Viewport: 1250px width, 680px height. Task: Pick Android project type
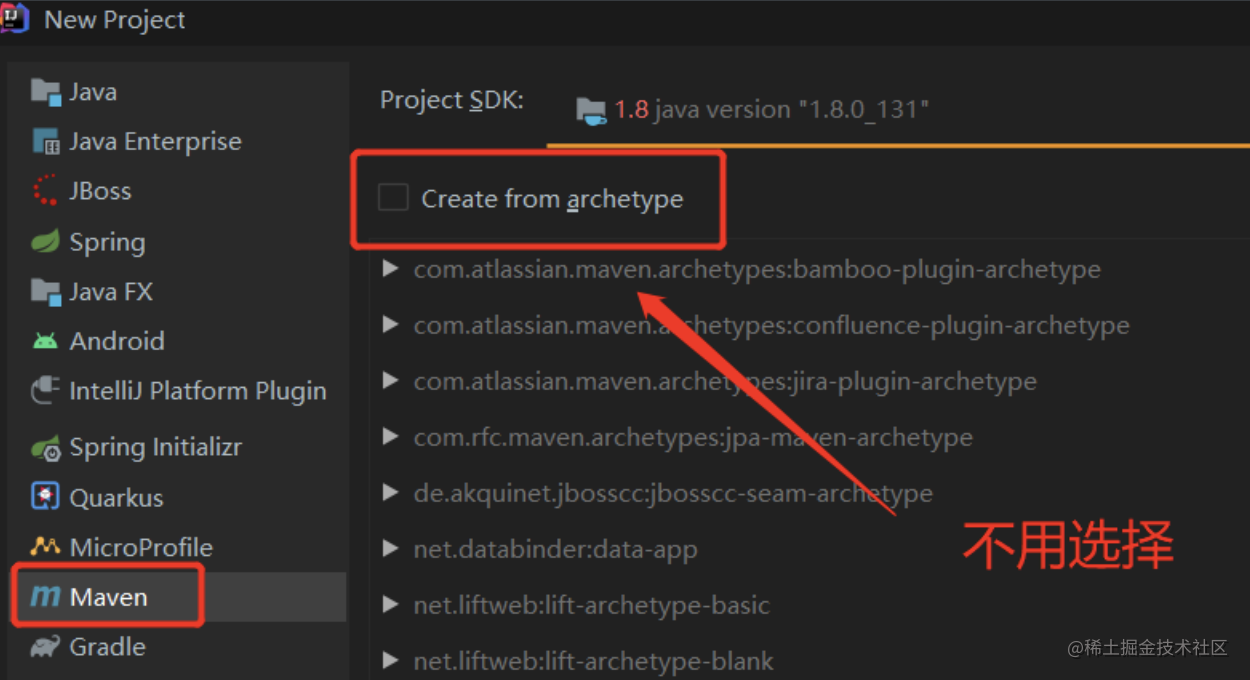(117, 341)
